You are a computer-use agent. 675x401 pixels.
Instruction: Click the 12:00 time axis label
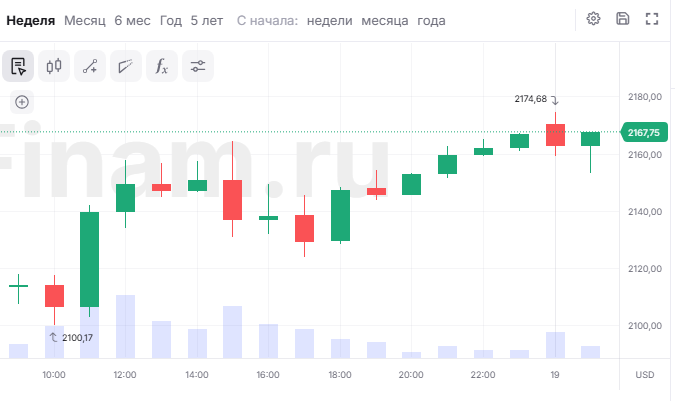[125, 375]
